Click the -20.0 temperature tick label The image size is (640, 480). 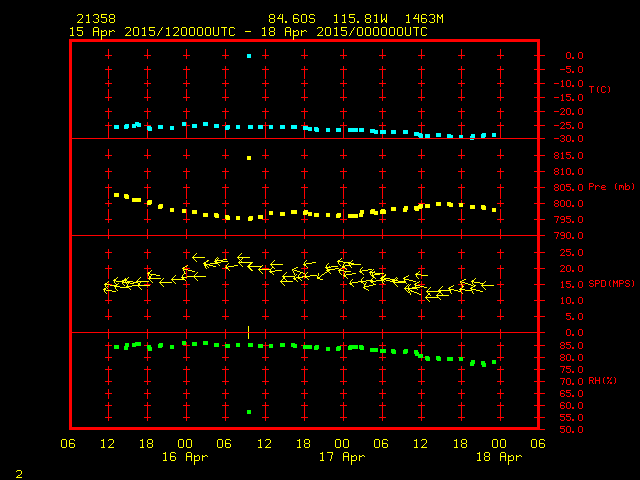click(x=568, y=111)
